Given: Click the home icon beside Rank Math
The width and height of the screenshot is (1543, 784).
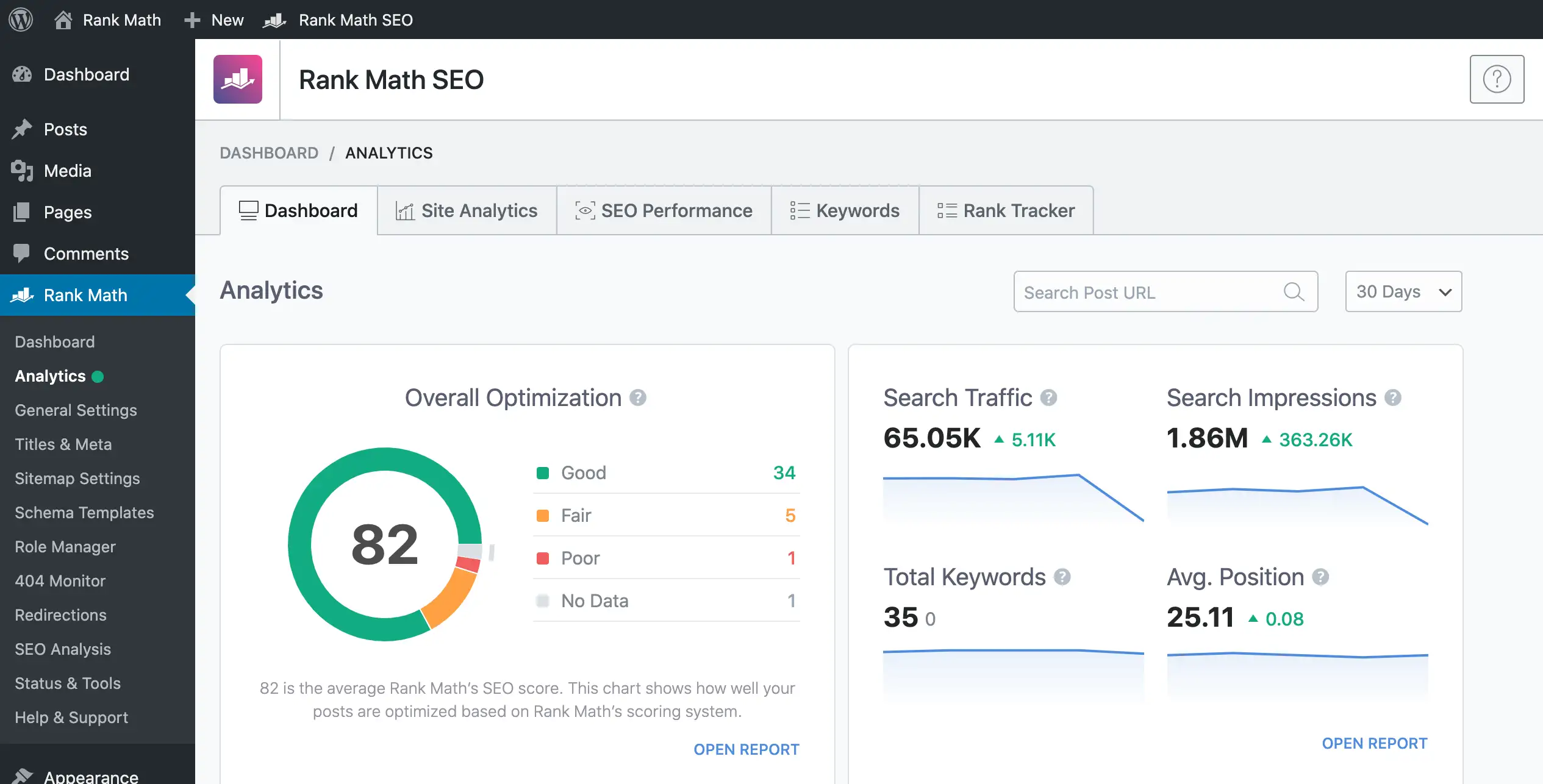Looking at the screenshot, I should pyautogui.click(x=63, y=20).
